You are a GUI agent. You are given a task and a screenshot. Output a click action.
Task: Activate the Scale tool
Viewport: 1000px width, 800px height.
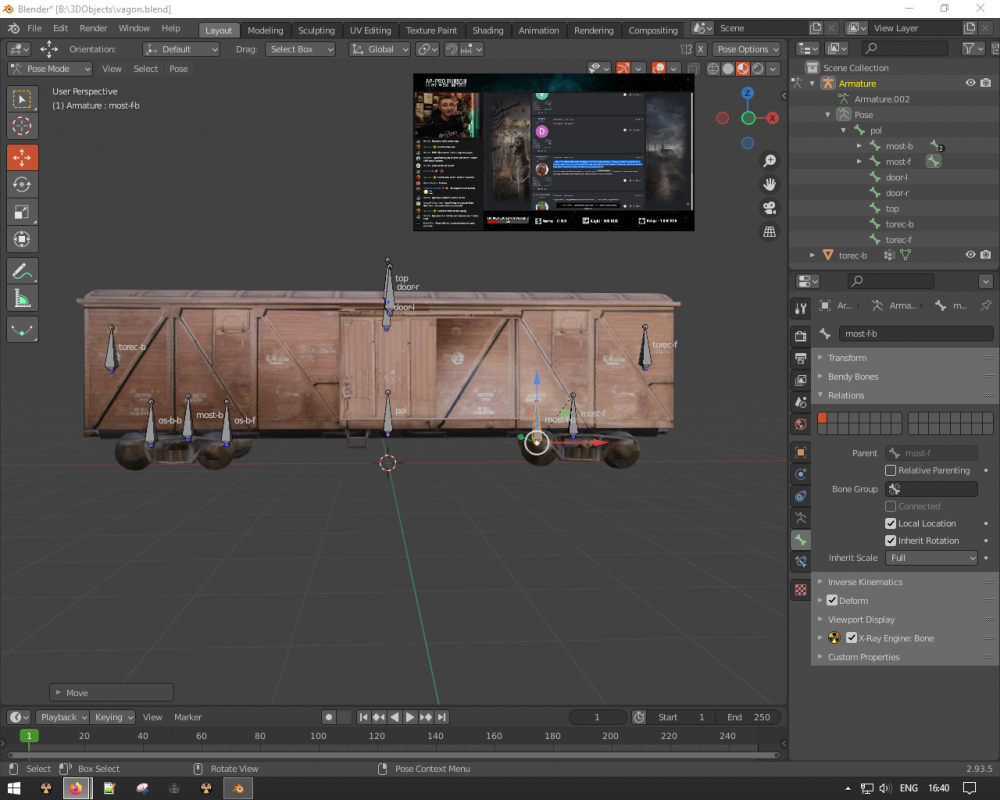point(23,211)
